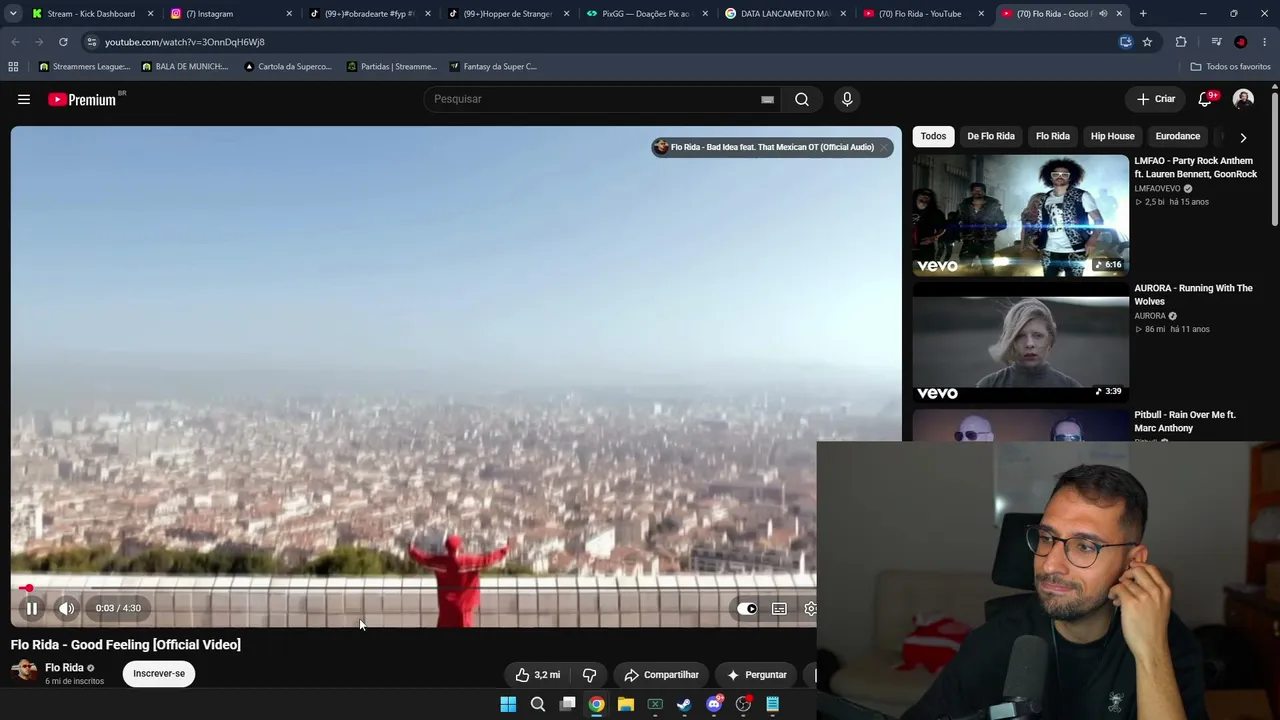
Task: Switch to the Flo Rida - YouTube tab
Action: (x=924, y=14)
